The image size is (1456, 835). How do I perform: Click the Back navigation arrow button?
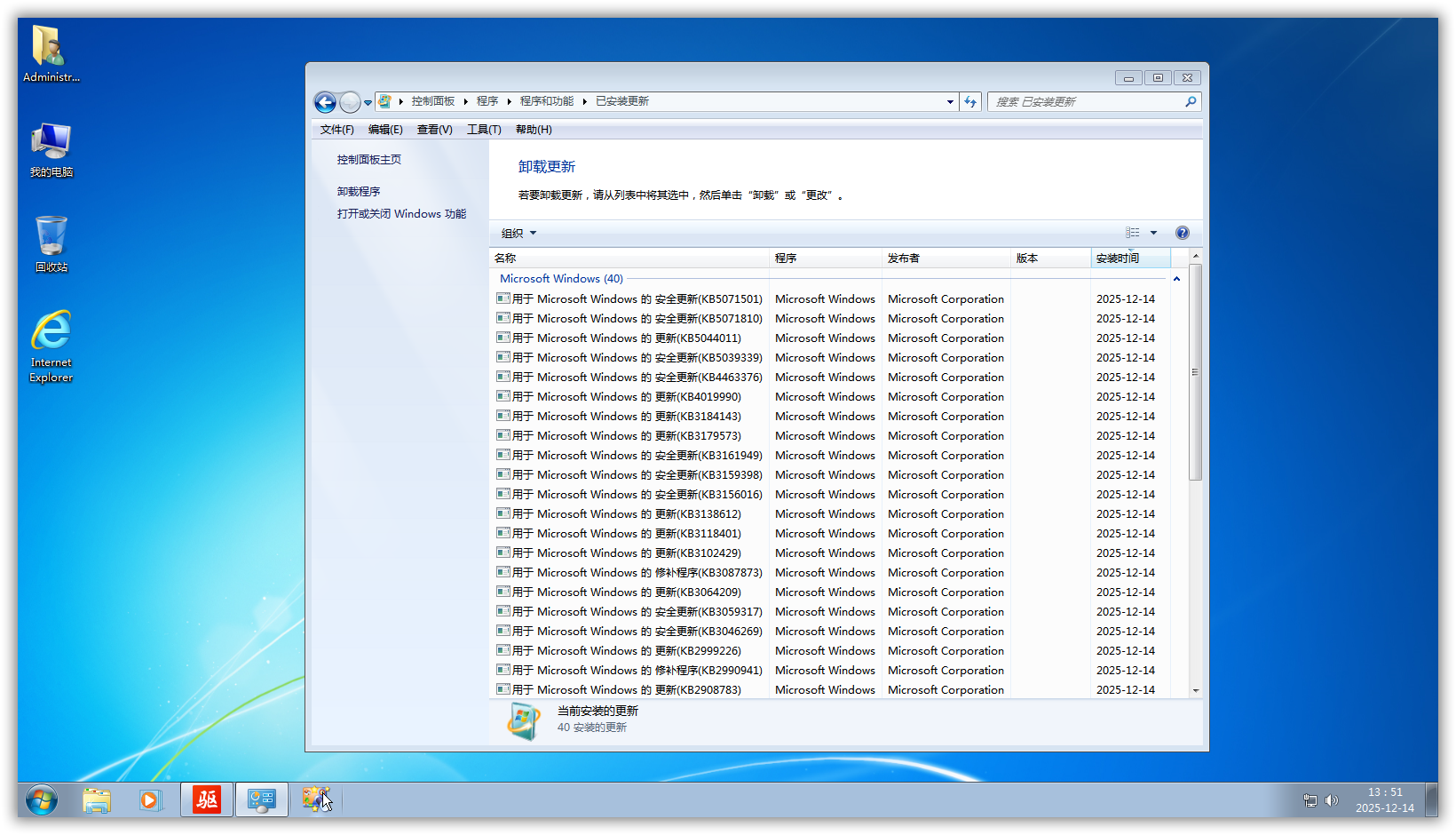click(x=326, y=102)
